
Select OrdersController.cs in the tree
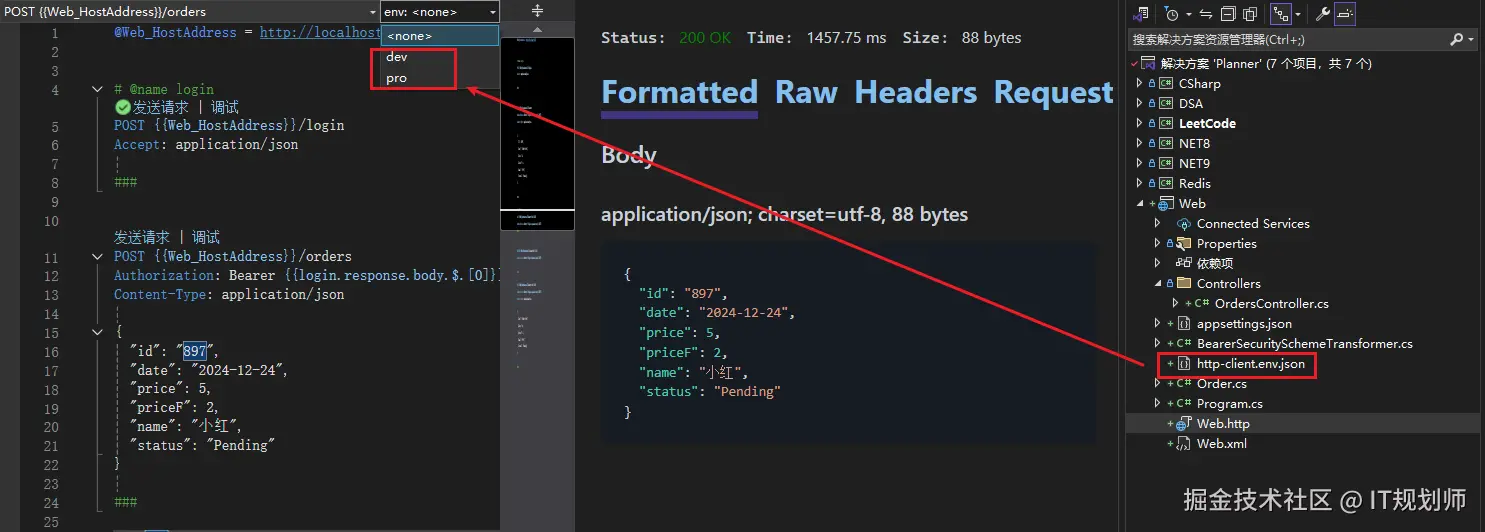click(1271, 303)
